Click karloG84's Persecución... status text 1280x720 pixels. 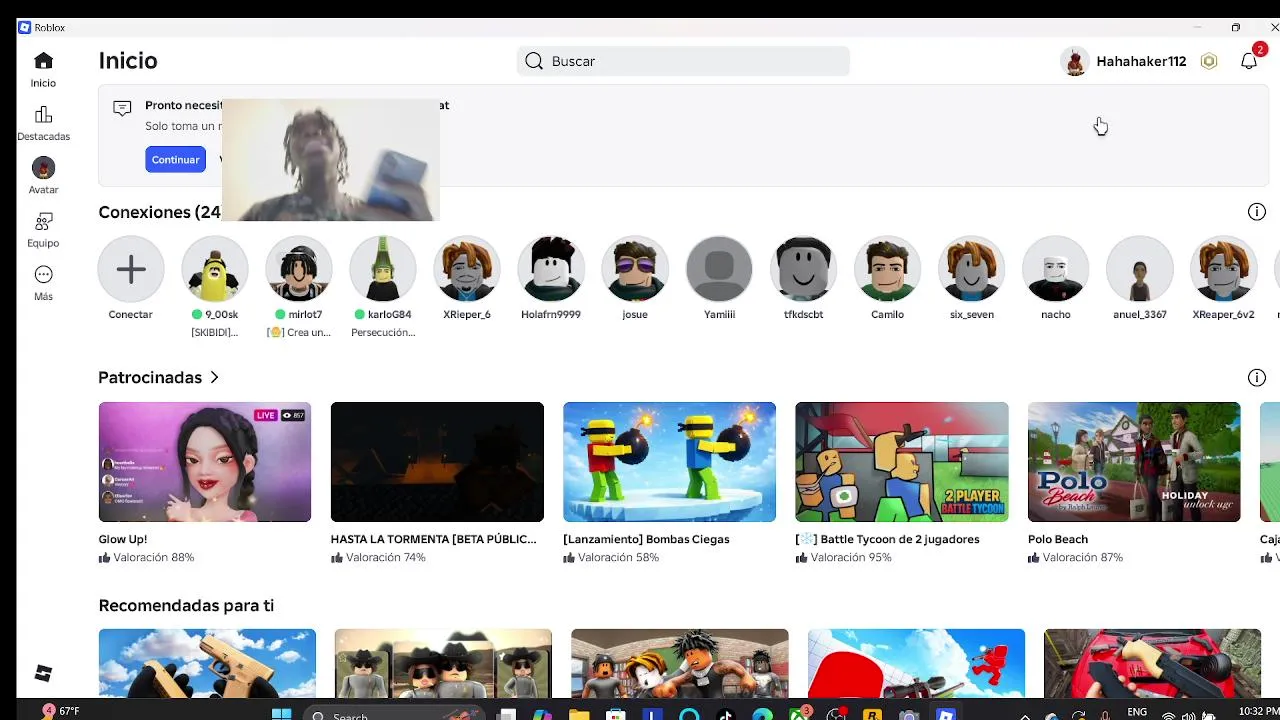[x=383, y=332]
